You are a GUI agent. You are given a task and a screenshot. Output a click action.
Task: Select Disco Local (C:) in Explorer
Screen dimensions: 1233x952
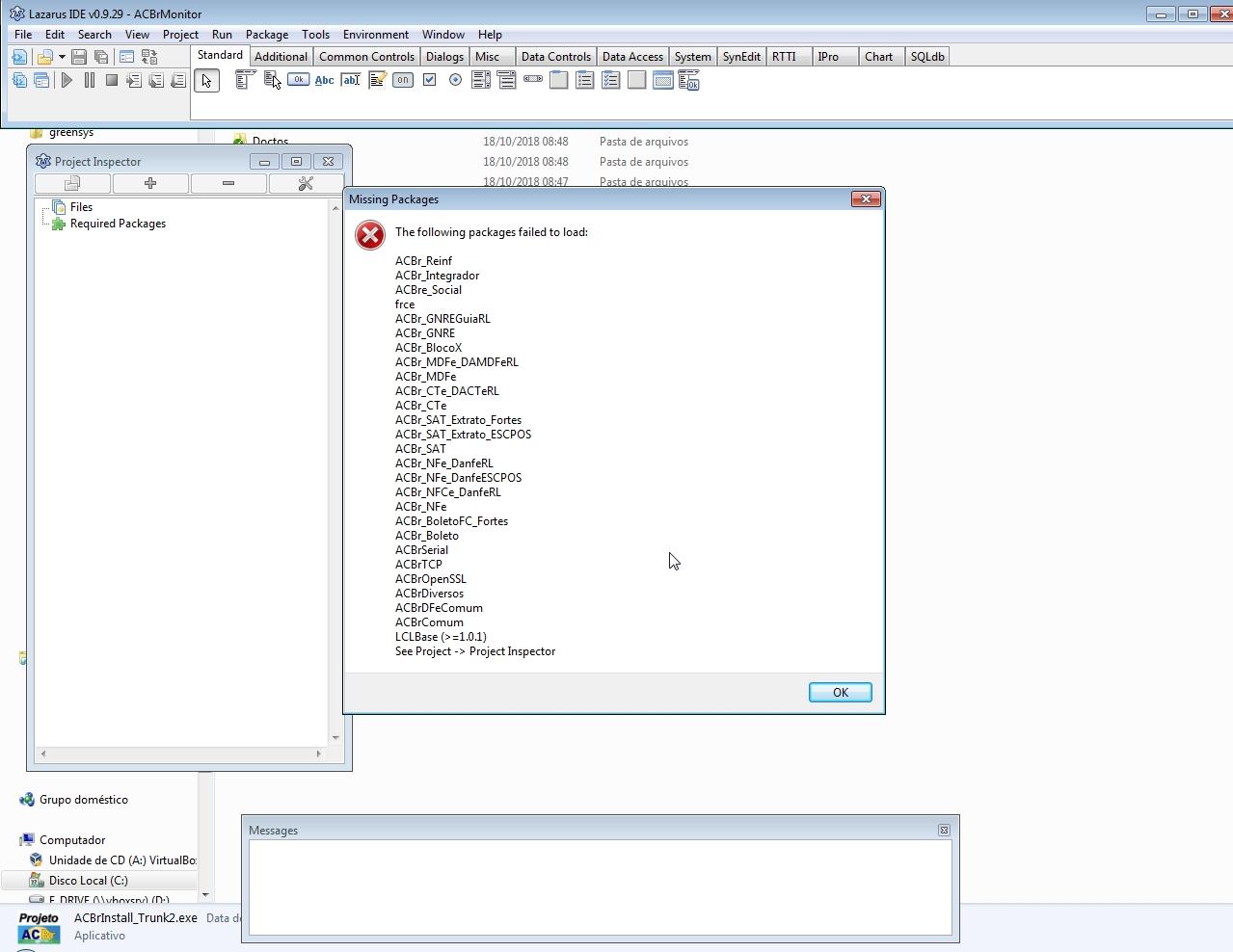[x=88, y=881]
